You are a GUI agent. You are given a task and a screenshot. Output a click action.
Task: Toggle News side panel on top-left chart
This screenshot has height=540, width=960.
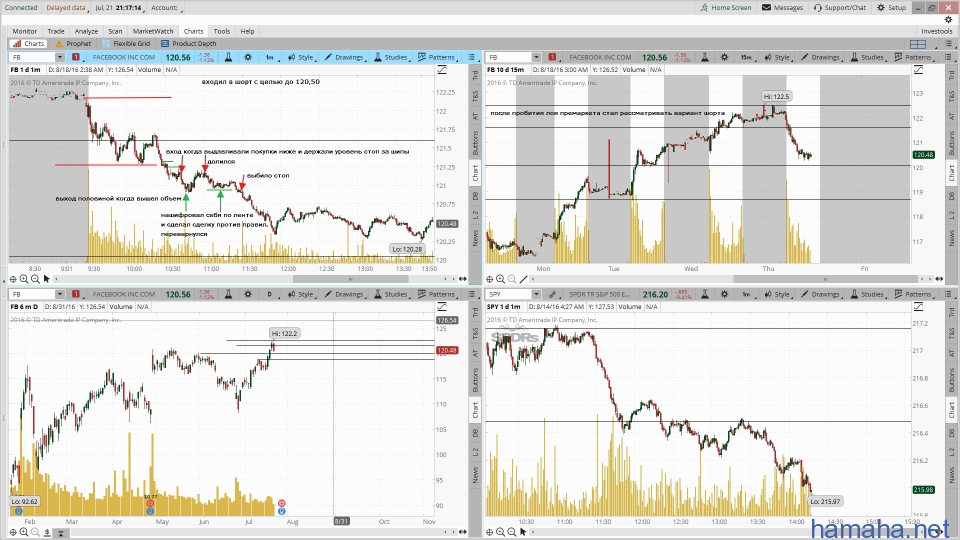475,238
